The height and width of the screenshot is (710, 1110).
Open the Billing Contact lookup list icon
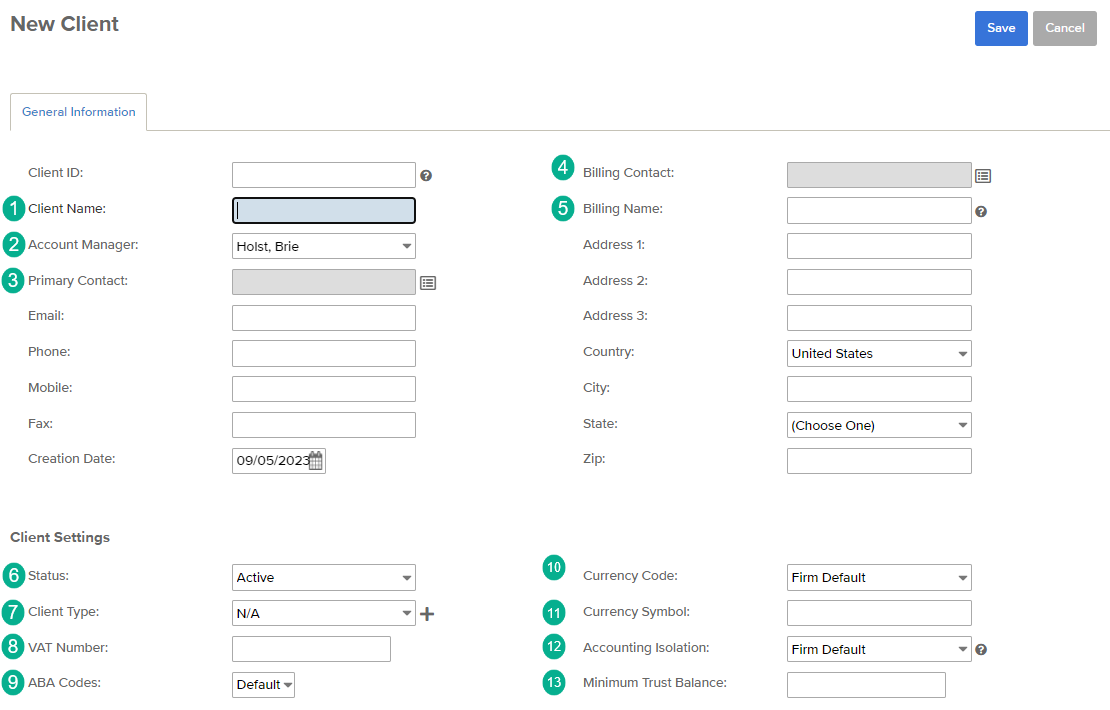click(x=983, y=176)
